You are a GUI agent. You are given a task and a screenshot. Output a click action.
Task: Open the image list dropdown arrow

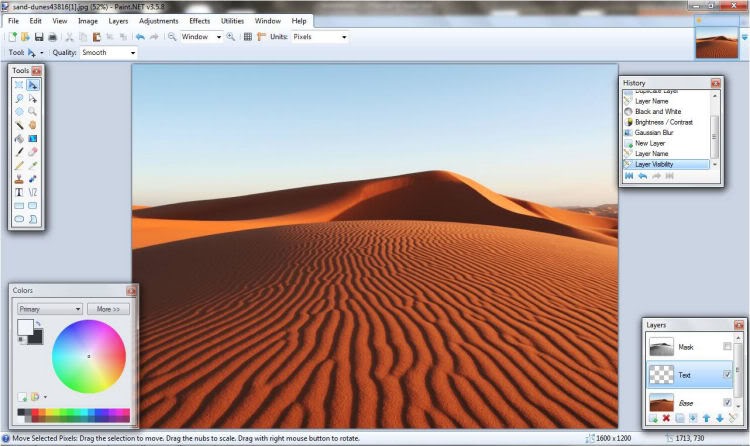744,37
